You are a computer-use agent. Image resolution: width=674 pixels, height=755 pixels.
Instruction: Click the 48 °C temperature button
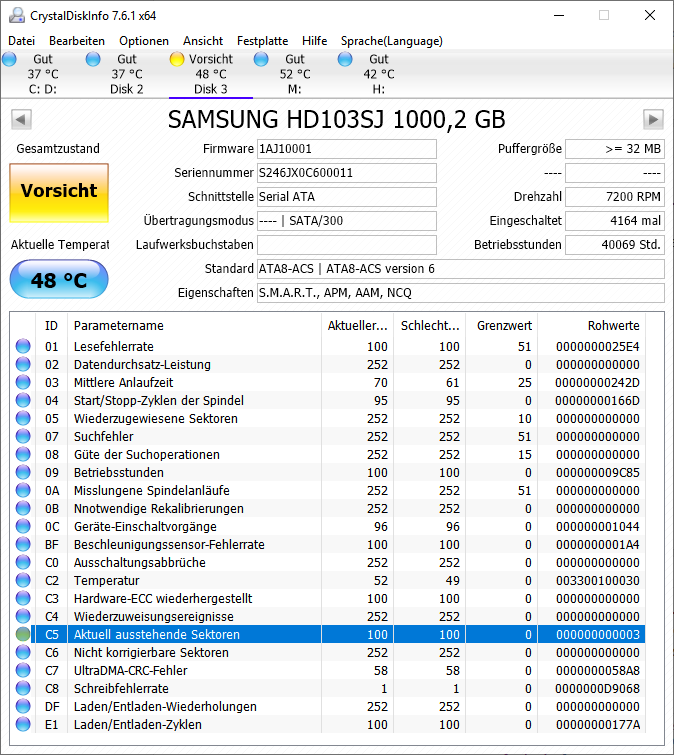59,279
